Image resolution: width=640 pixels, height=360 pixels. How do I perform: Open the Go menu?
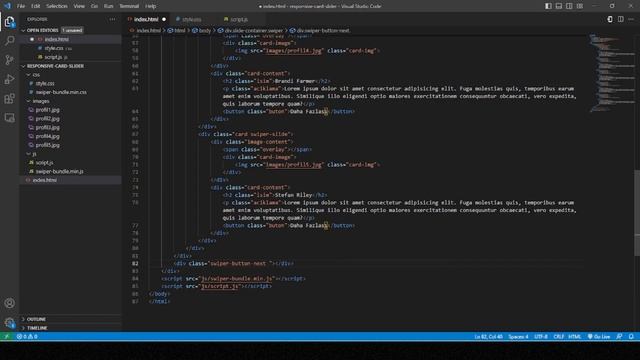(x=94, y=6)
